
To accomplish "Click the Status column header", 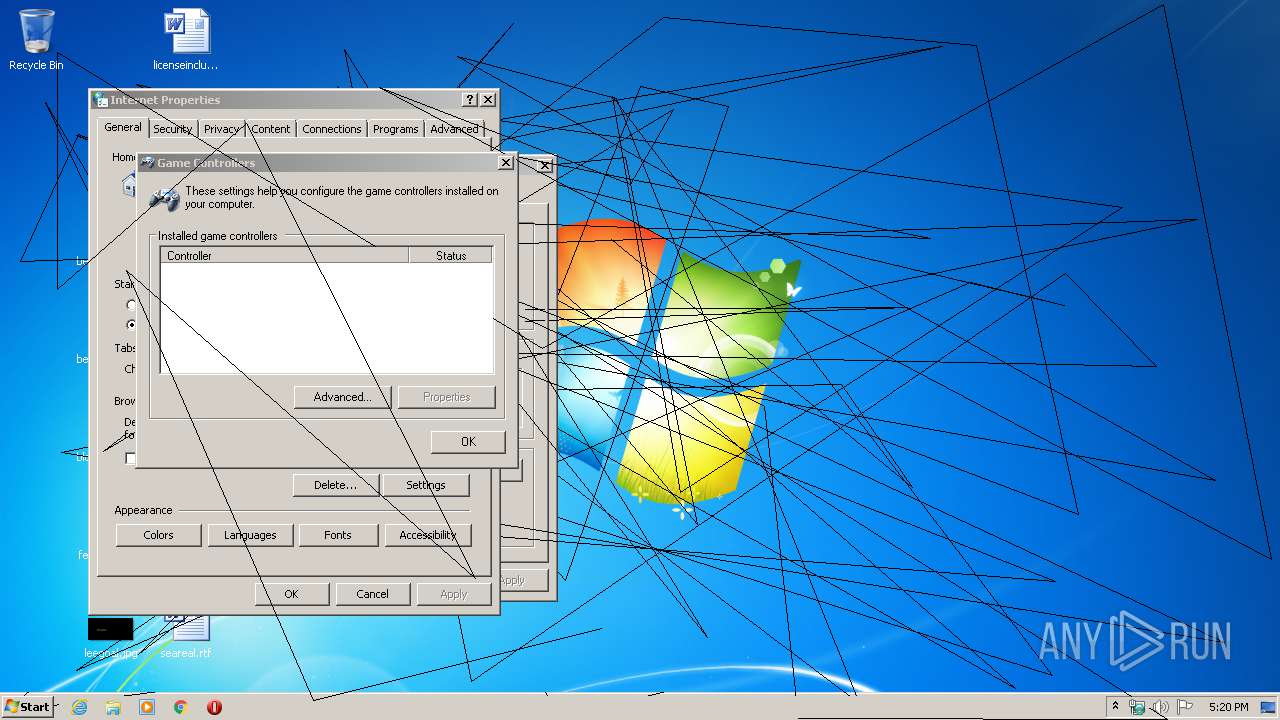I will pos(451,256).
